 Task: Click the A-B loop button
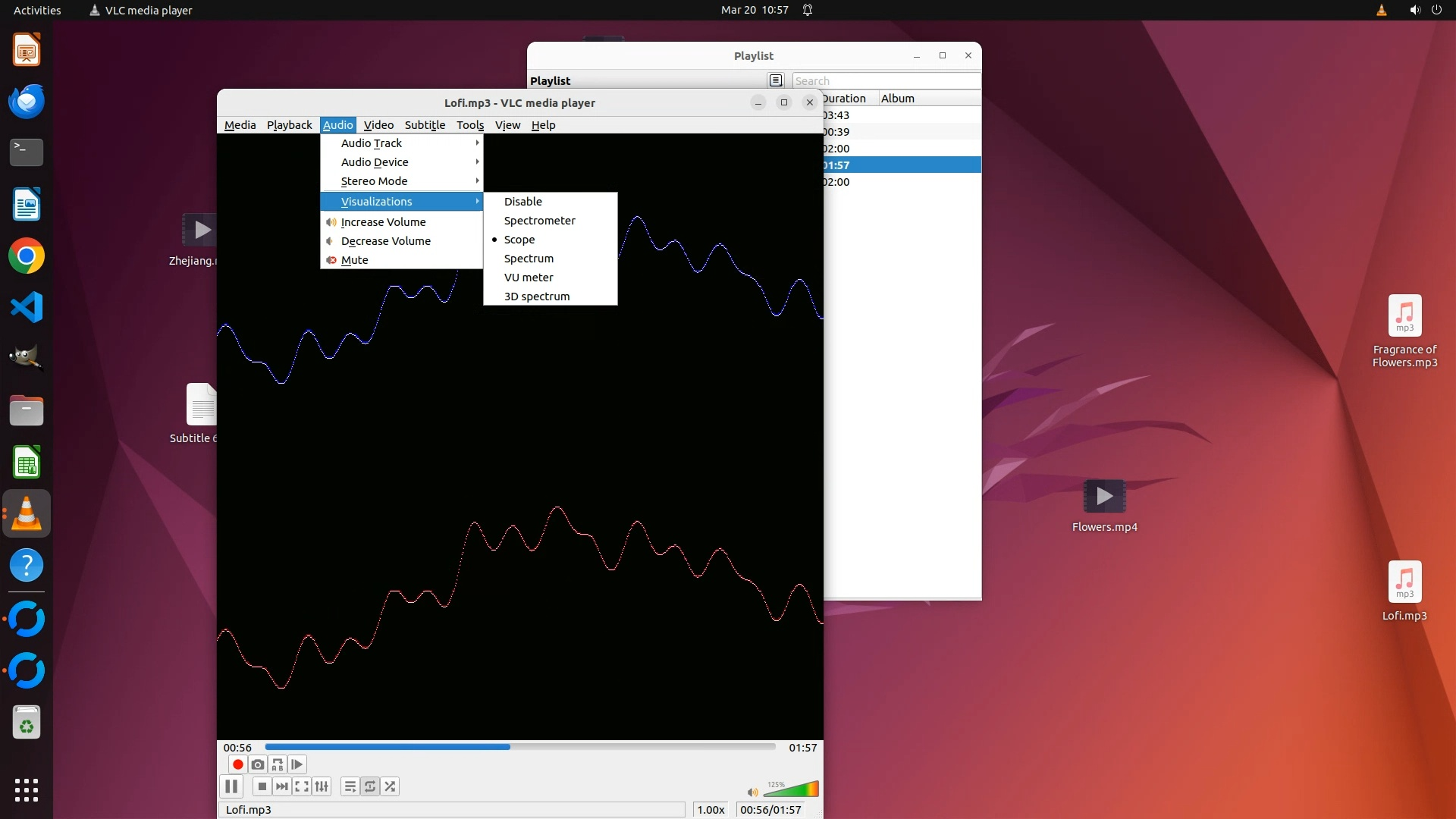(x=278, y=764)
